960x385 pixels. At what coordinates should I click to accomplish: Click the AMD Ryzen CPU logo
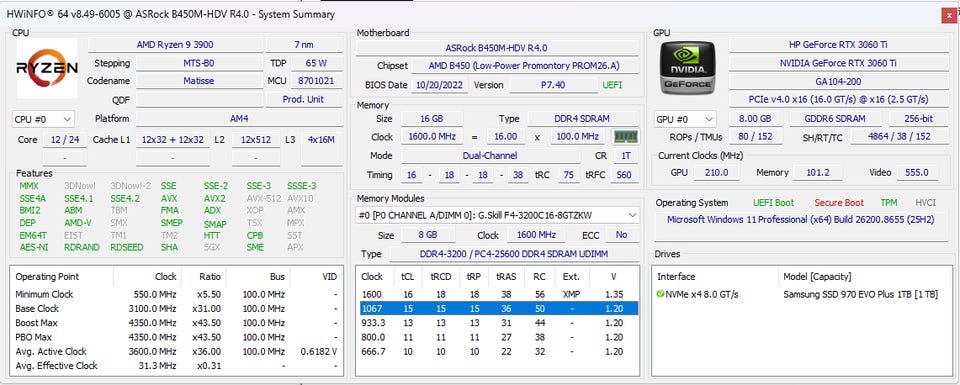coord(47,68)
